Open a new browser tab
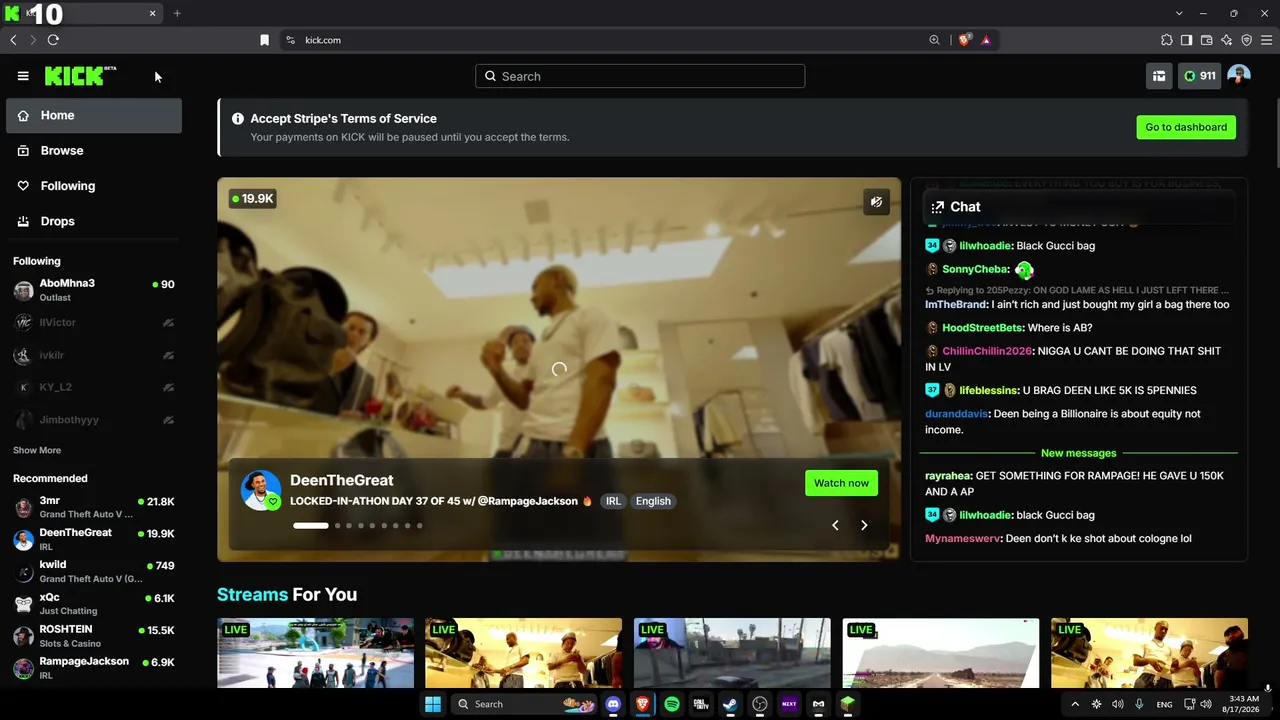This screenshot has width=1280, height=720. tap(177, 13)
